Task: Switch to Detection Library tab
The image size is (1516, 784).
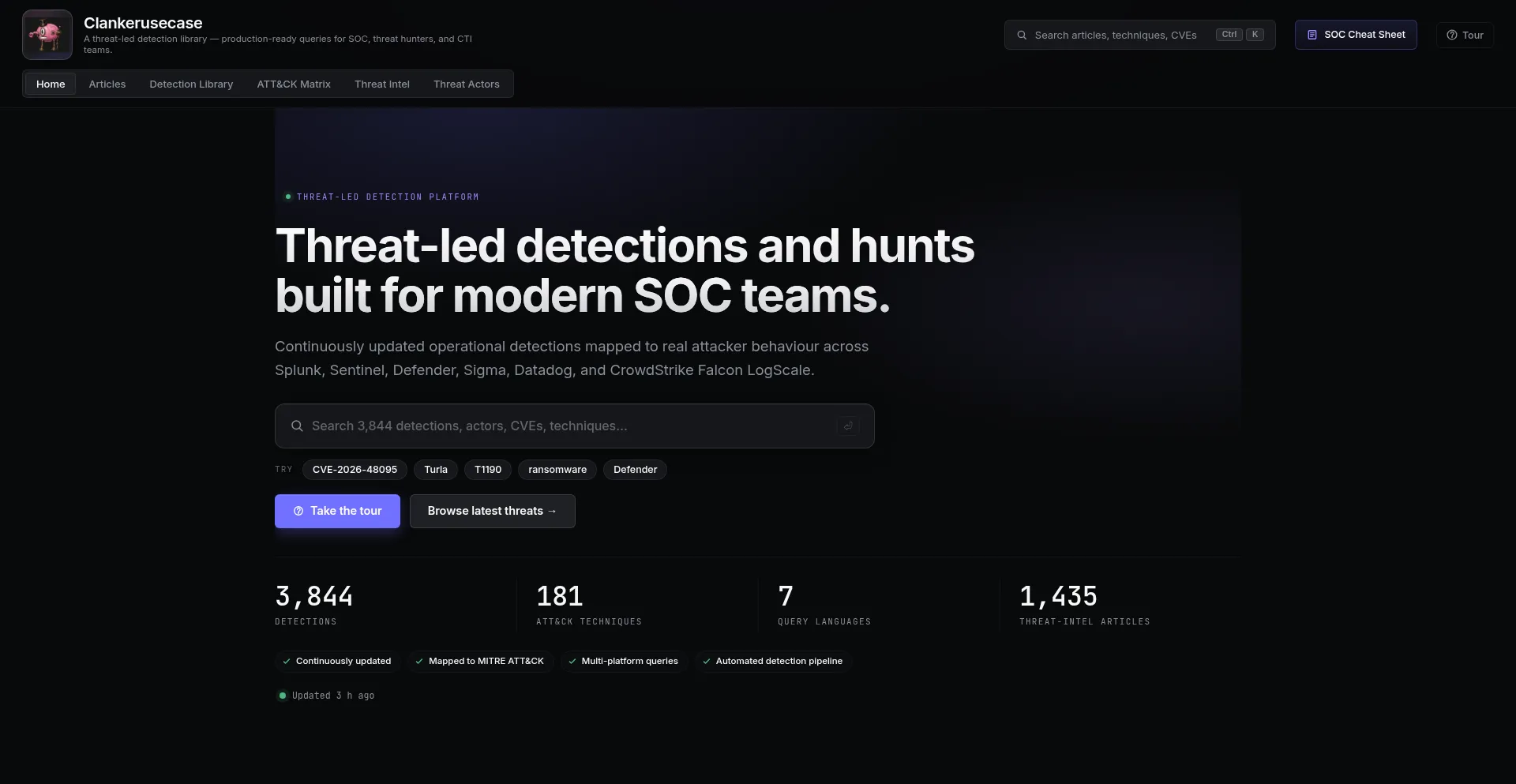Action: [191, 84]
